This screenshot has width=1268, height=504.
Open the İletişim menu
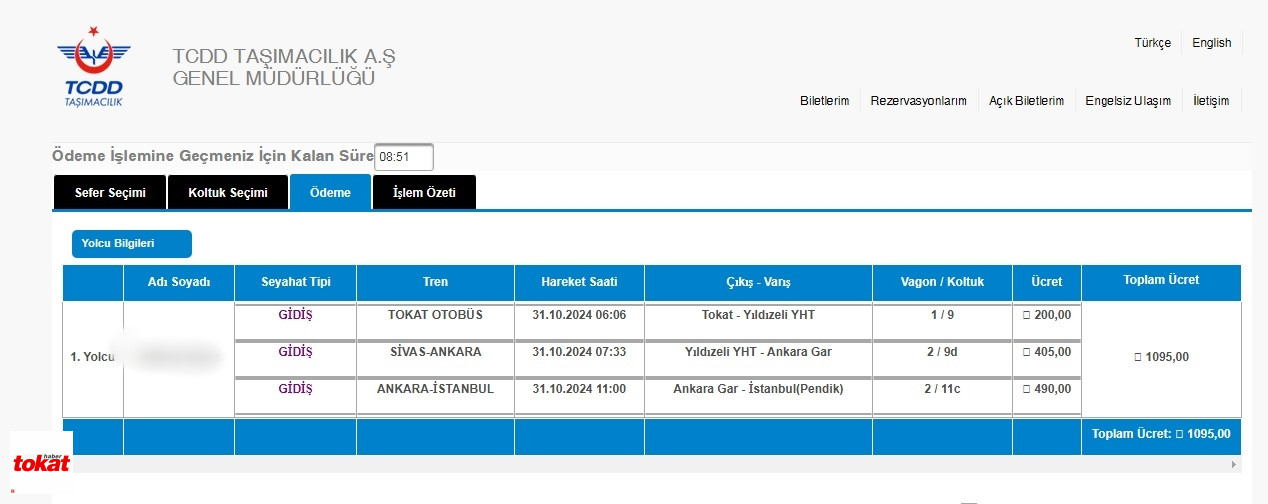point(1211,101)
